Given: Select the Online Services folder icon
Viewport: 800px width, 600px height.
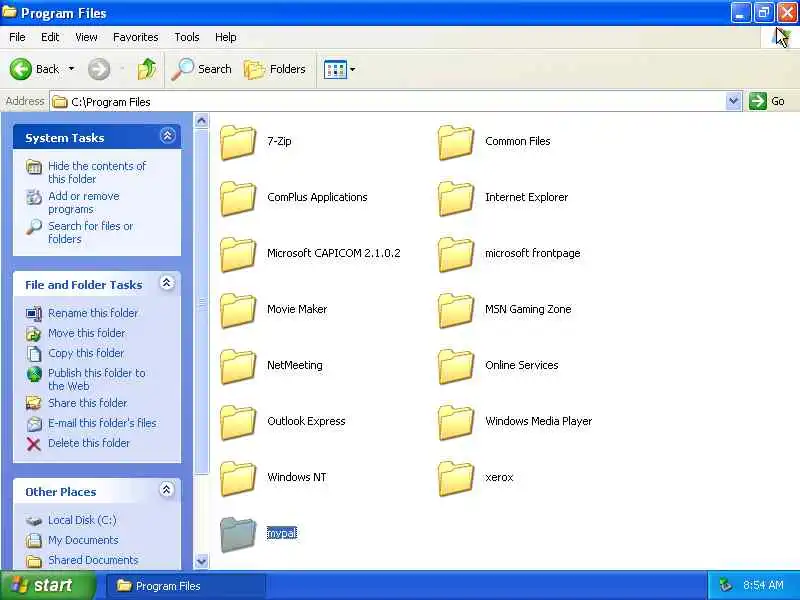Looking at the screenshot, I should tap(456, 367).
